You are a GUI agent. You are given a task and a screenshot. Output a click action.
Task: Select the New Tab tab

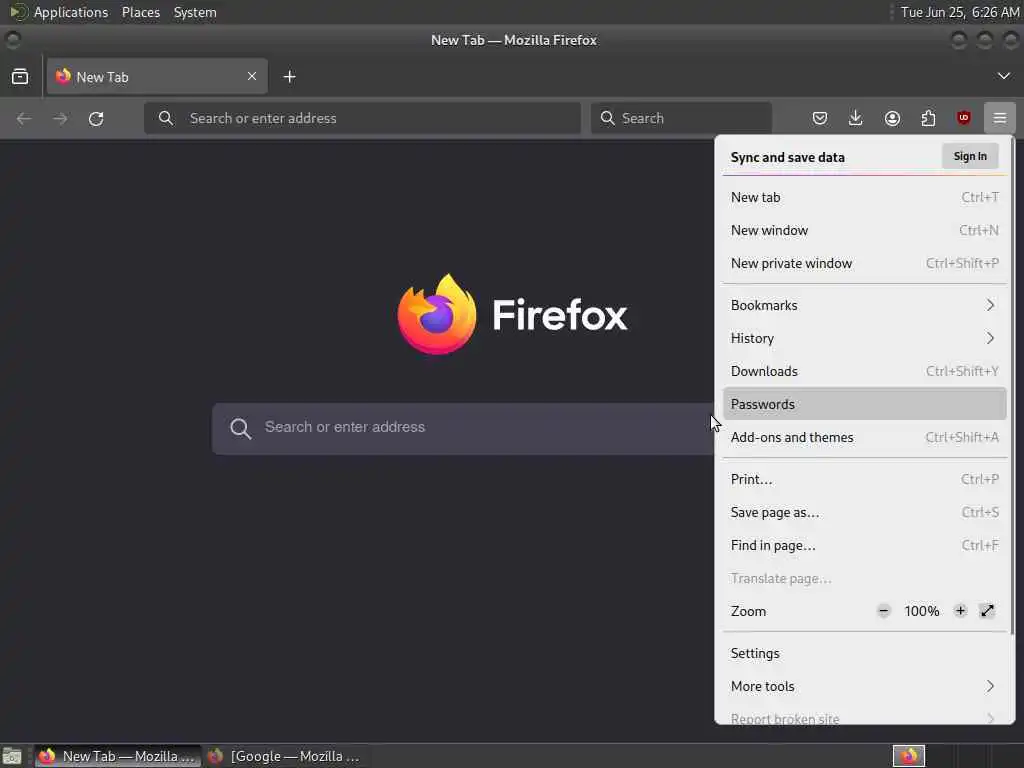tap(157, 76)
